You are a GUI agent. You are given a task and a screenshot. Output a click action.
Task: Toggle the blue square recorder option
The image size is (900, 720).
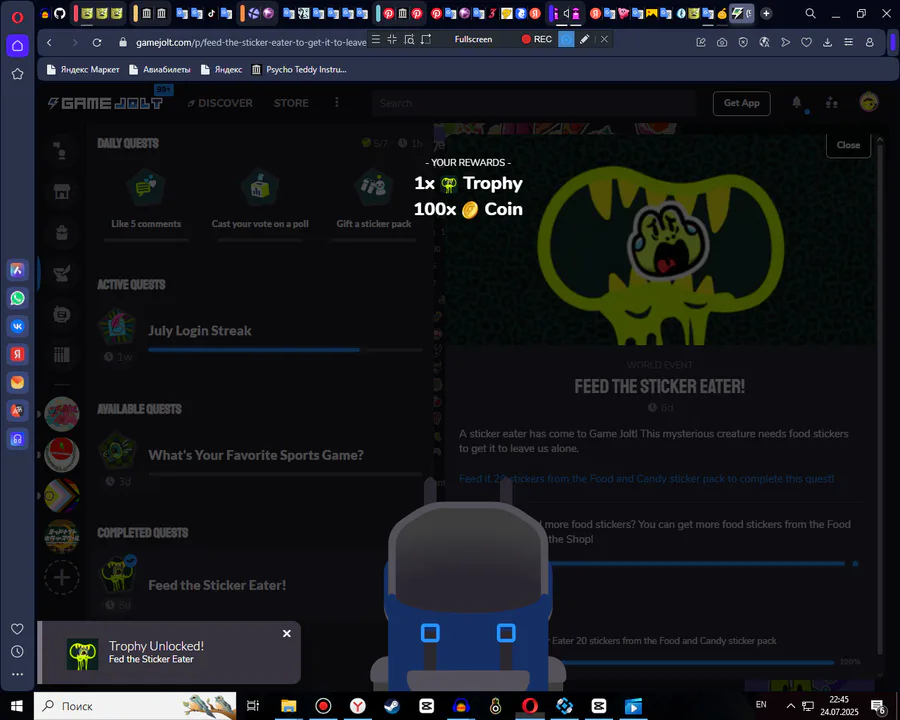coord(566,39)
